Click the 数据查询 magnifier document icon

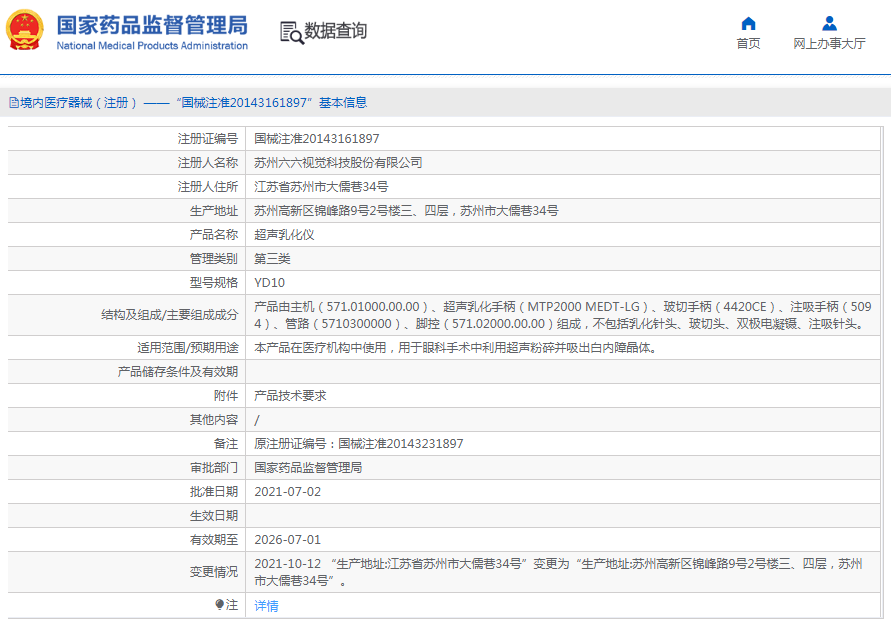pyautogui.click(x=291, y=32)
